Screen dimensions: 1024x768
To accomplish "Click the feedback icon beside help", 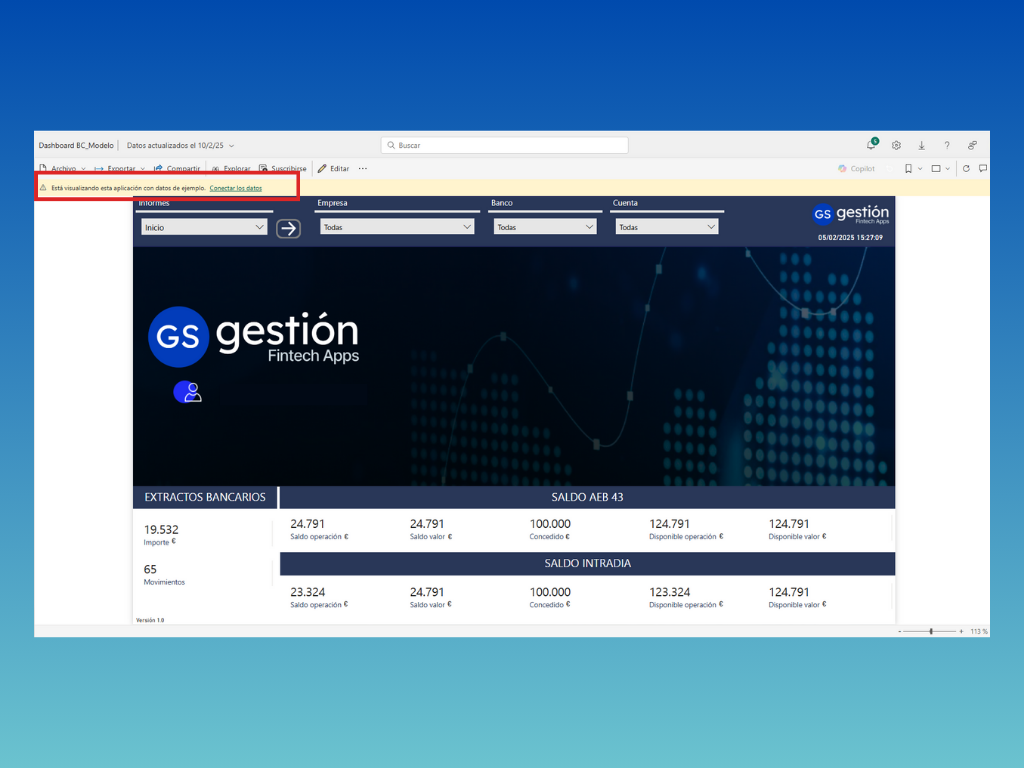I will point(972,145).
